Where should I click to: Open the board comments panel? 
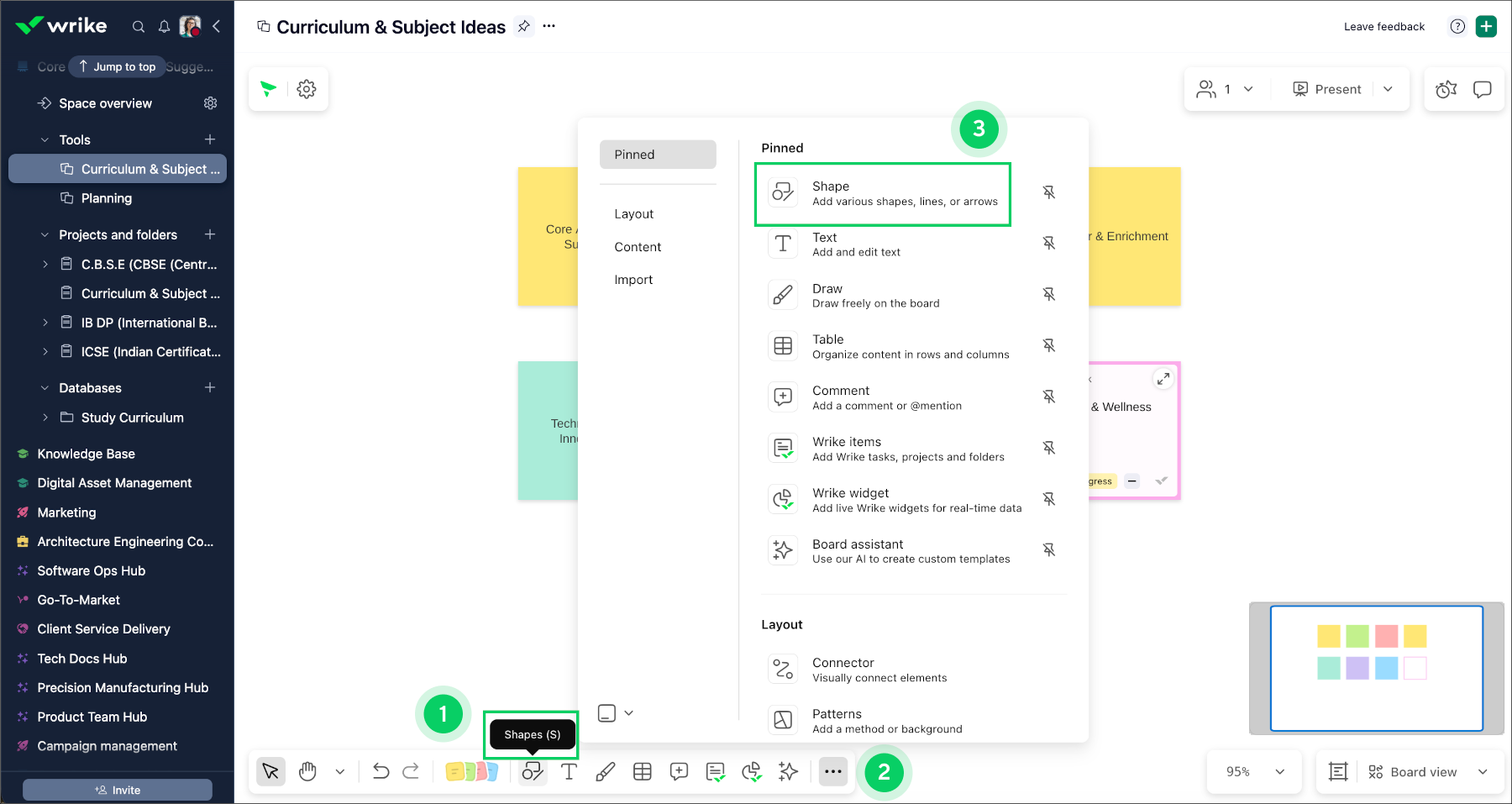(x=1483, y=89)
